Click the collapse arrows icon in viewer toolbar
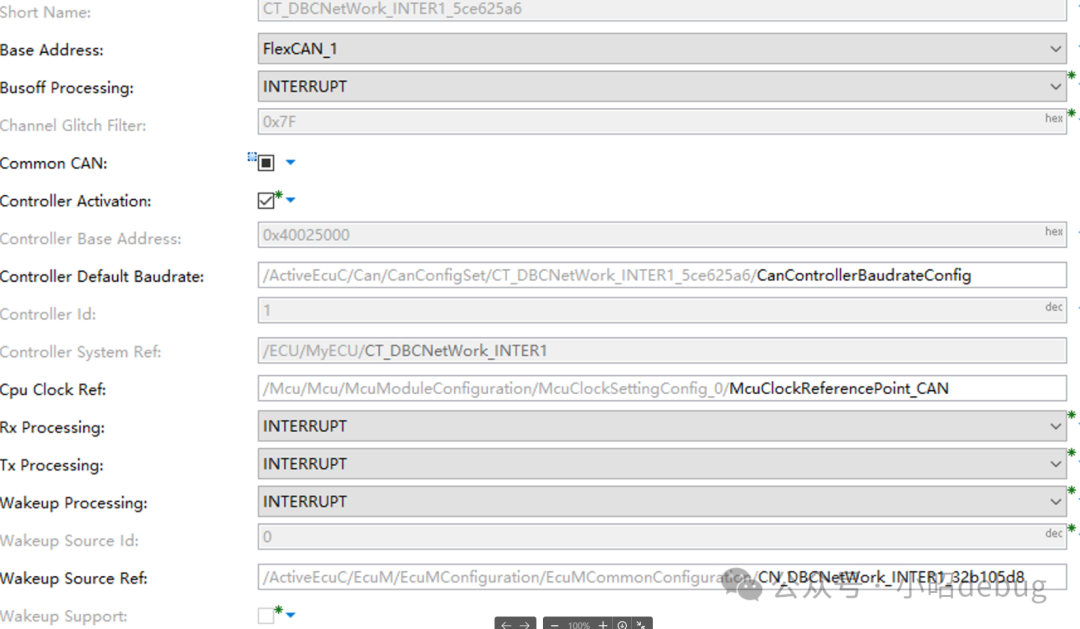Viewport: 1080px width, 629px height. coord(641,626)
